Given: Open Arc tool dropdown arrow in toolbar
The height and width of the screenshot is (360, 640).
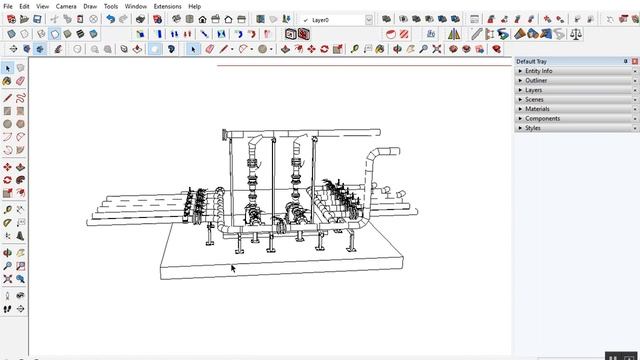Looking at the screenshot, I should point(251,49).
